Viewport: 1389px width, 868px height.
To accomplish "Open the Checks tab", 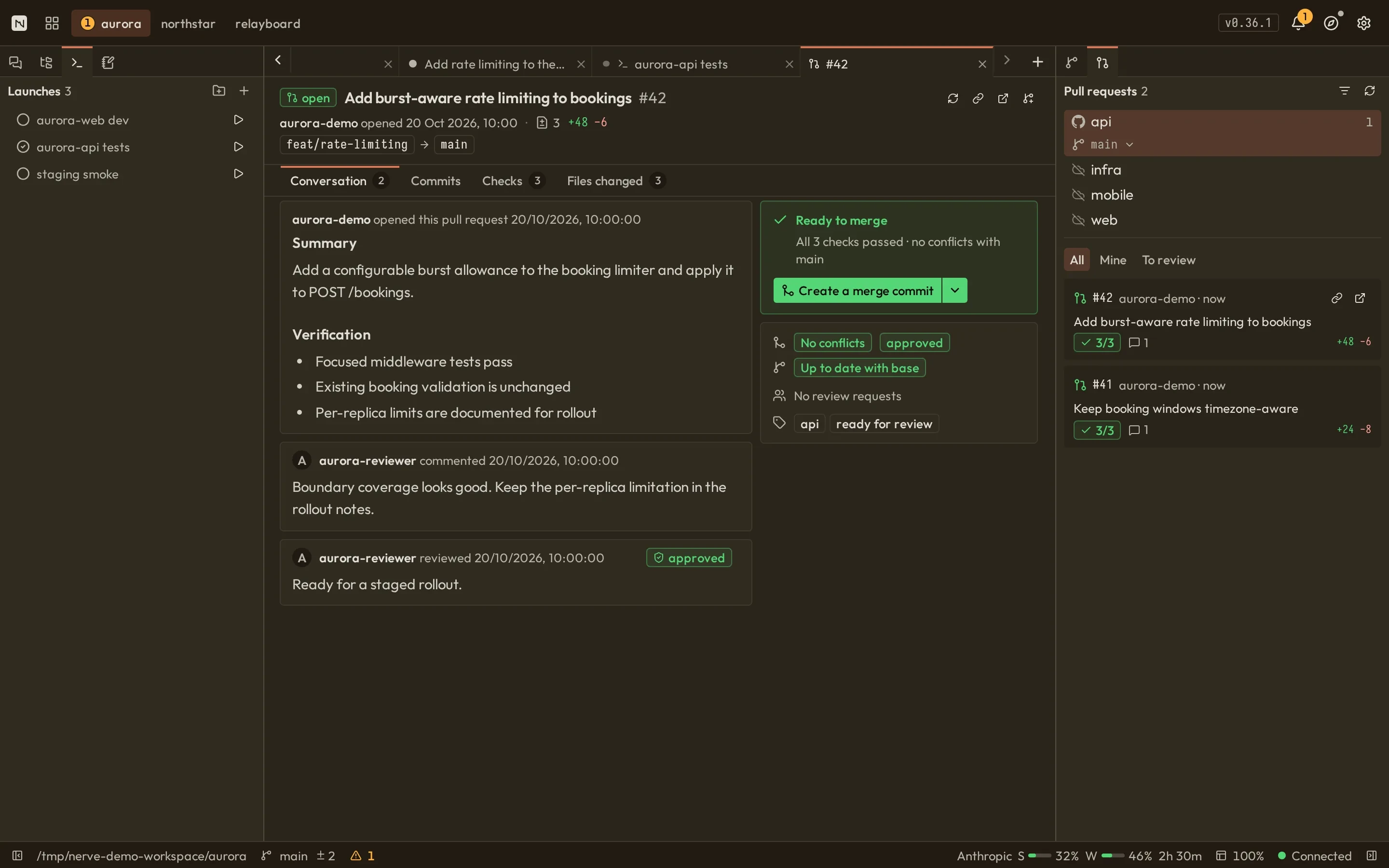I will pyautogui.click(x=513, y=181).
